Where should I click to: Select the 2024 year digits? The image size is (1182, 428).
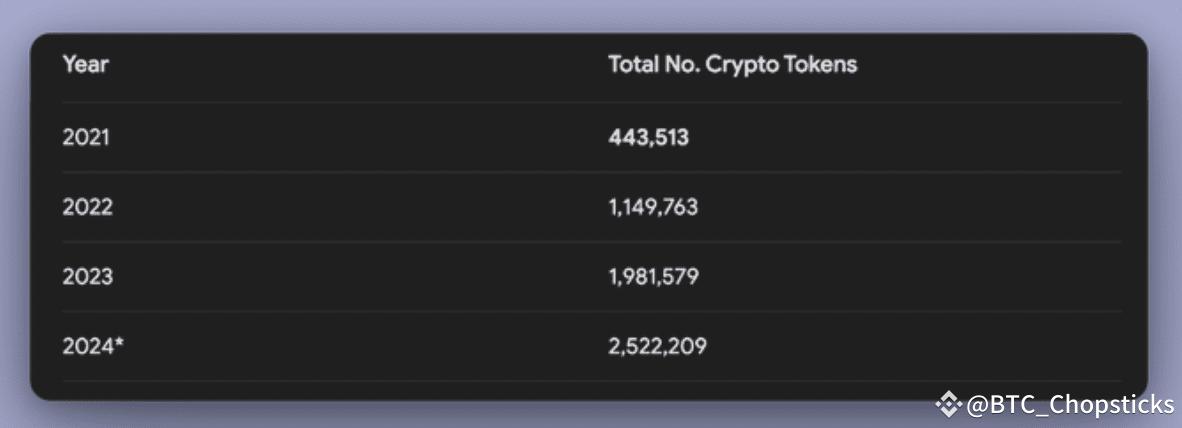87,347
